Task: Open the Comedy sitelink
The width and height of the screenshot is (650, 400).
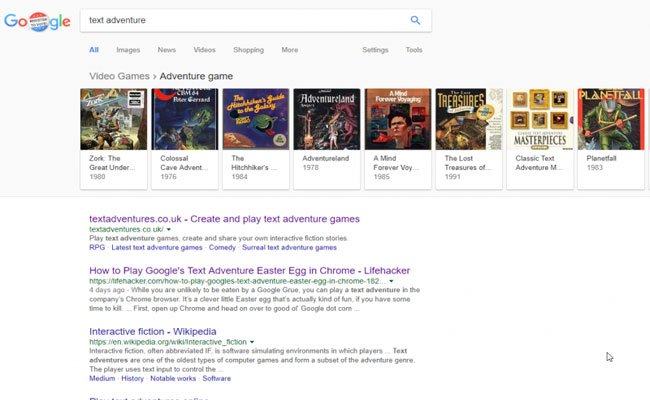Action: pos(222,247)
